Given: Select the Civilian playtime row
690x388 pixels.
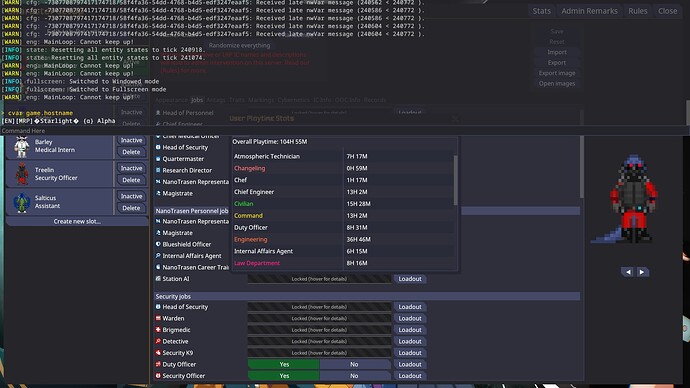Looking at the screenshot, I should (x=343, y=204).
